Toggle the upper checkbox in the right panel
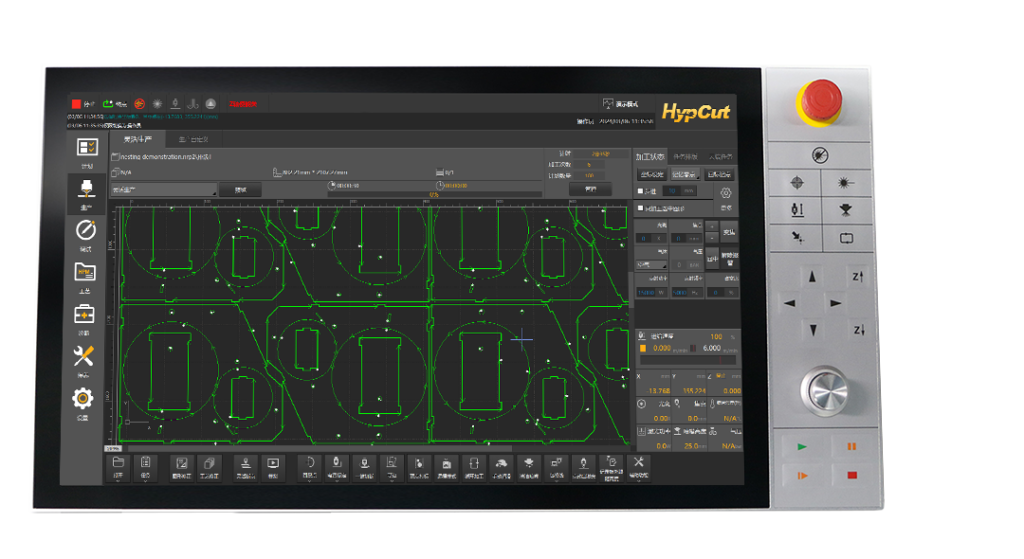 click(x=640, y=191)
